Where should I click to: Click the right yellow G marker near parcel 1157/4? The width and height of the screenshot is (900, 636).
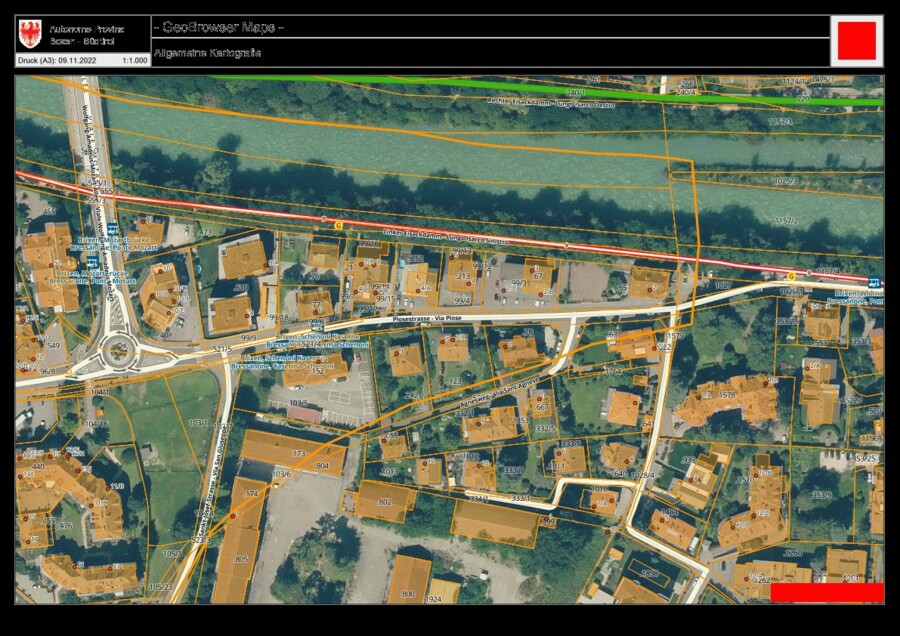[792, 275]
